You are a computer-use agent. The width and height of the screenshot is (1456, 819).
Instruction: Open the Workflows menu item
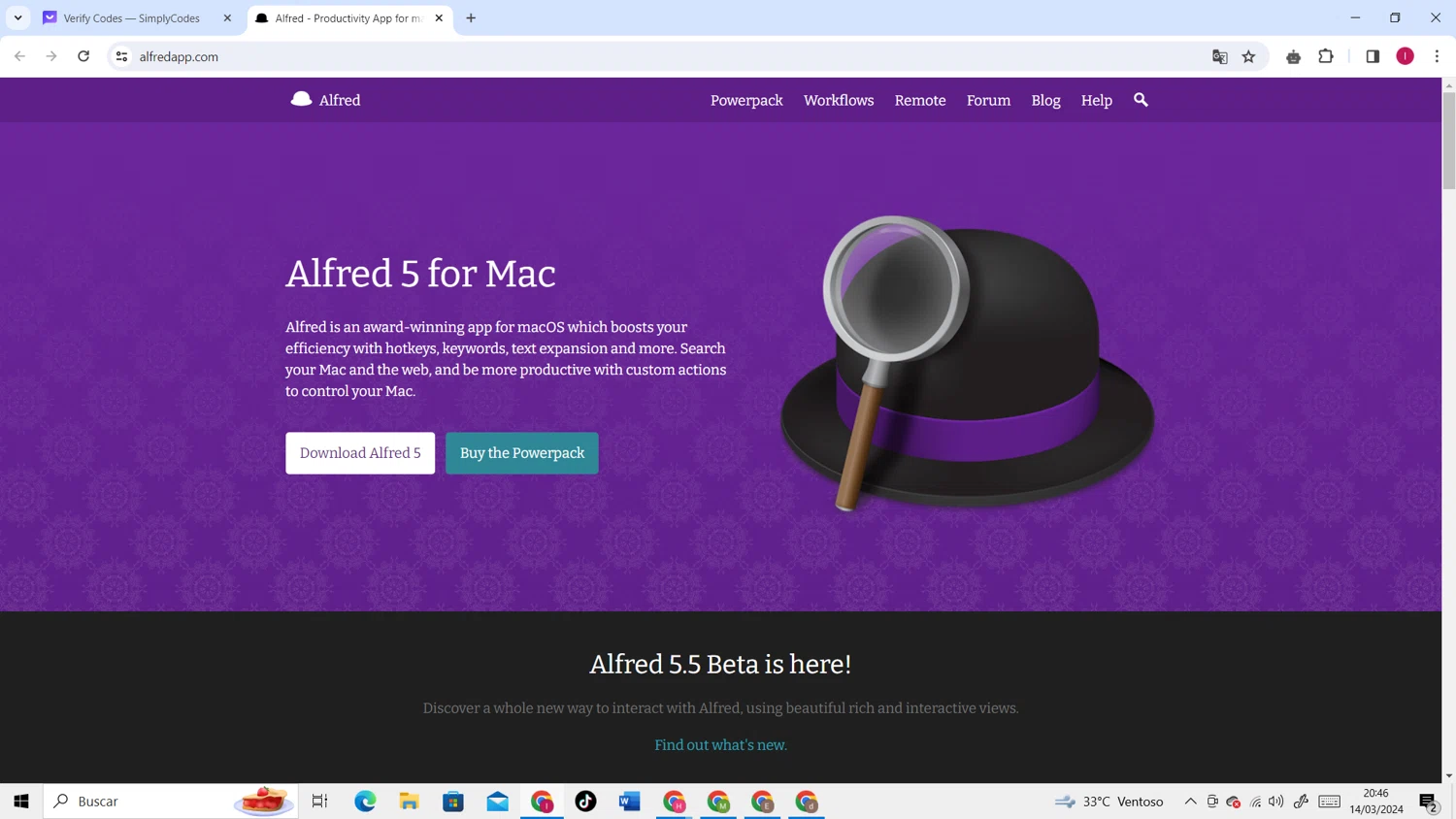(x=839, y=100)
